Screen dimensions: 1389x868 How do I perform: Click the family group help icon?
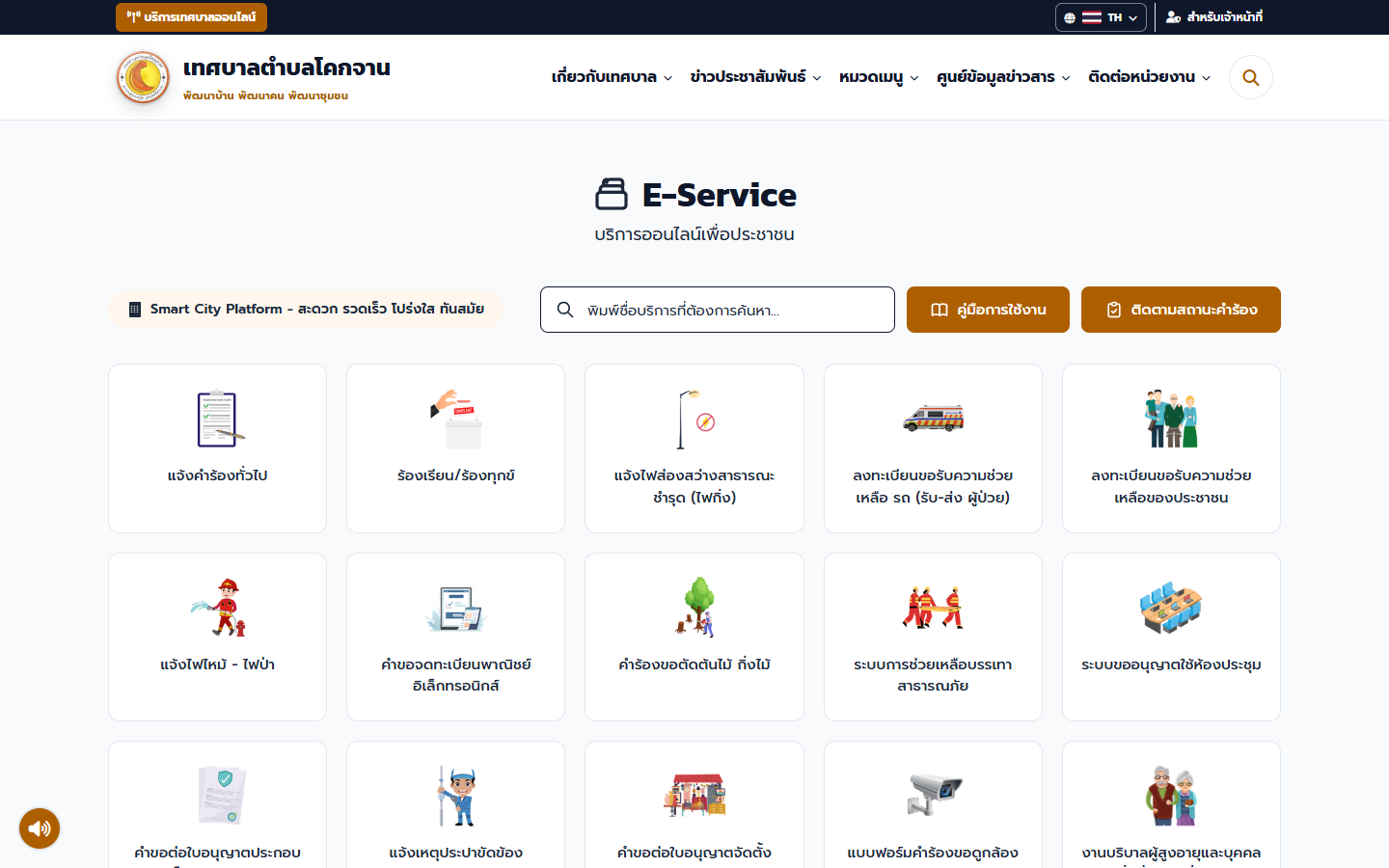pos(1171,419)
